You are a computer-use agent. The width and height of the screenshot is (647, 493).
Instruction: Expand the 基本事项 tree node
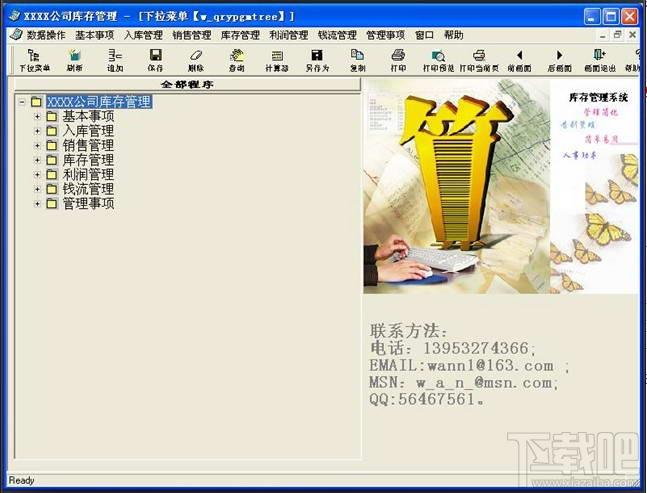coord(37,117)
